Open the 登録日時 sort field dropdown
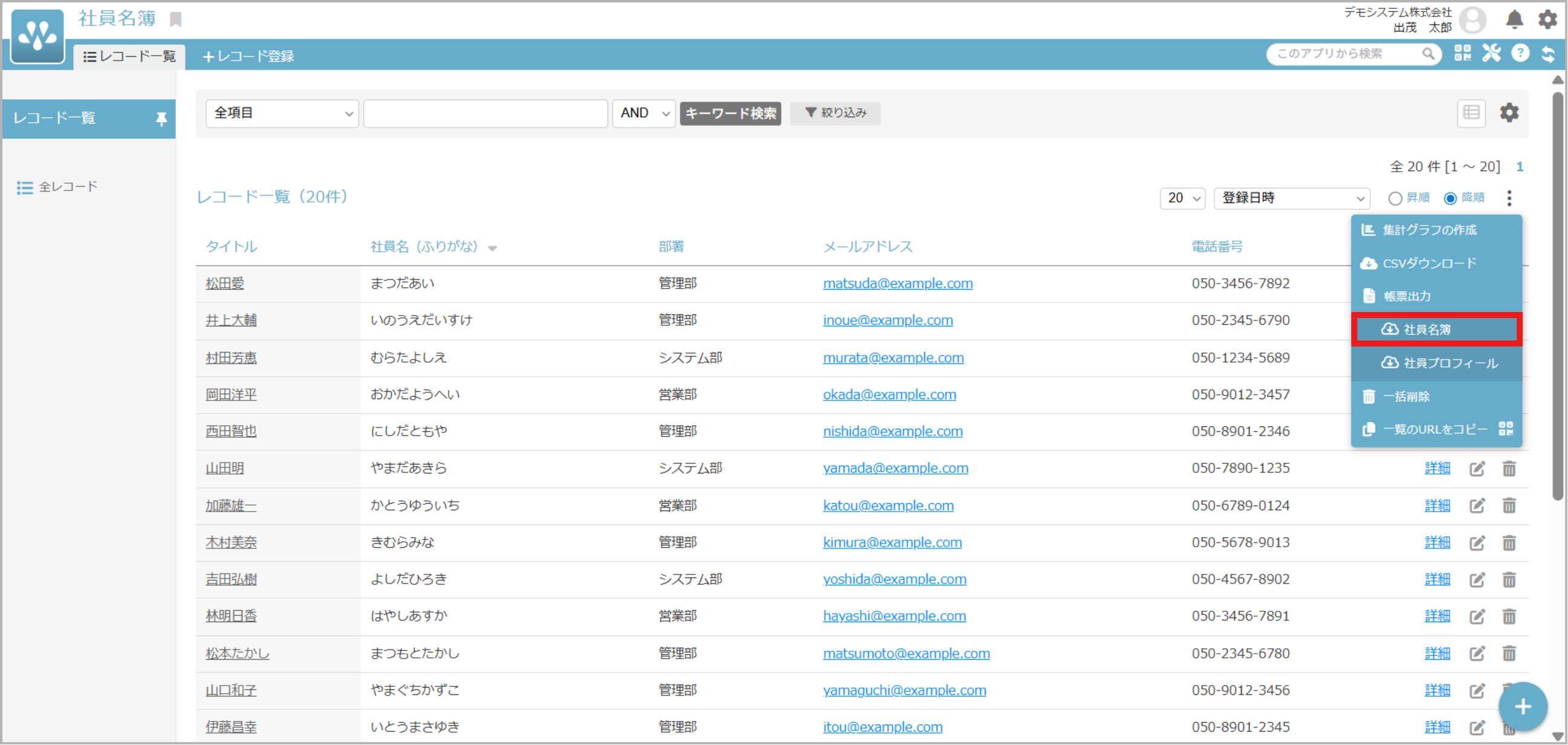The image size is (1568, 745). point(1292,198)
